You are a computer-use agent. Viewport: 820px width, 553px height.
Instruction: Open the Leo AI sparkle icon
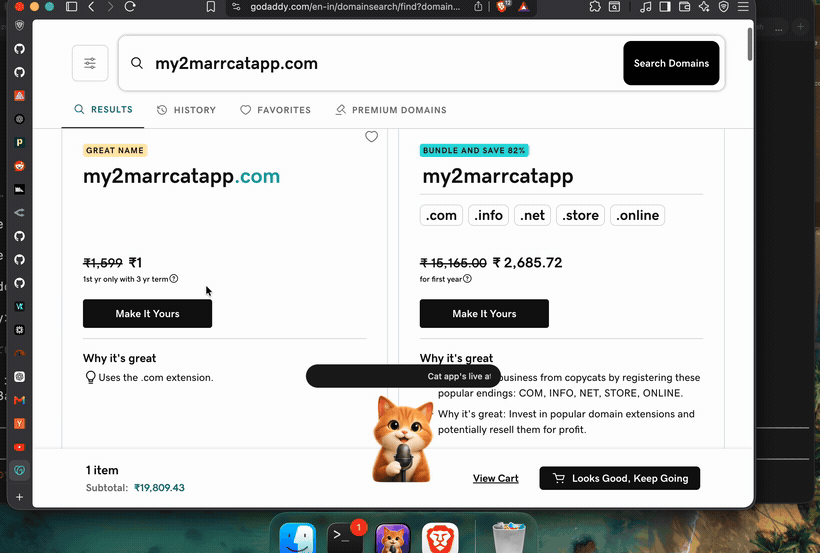click(704, 7)
